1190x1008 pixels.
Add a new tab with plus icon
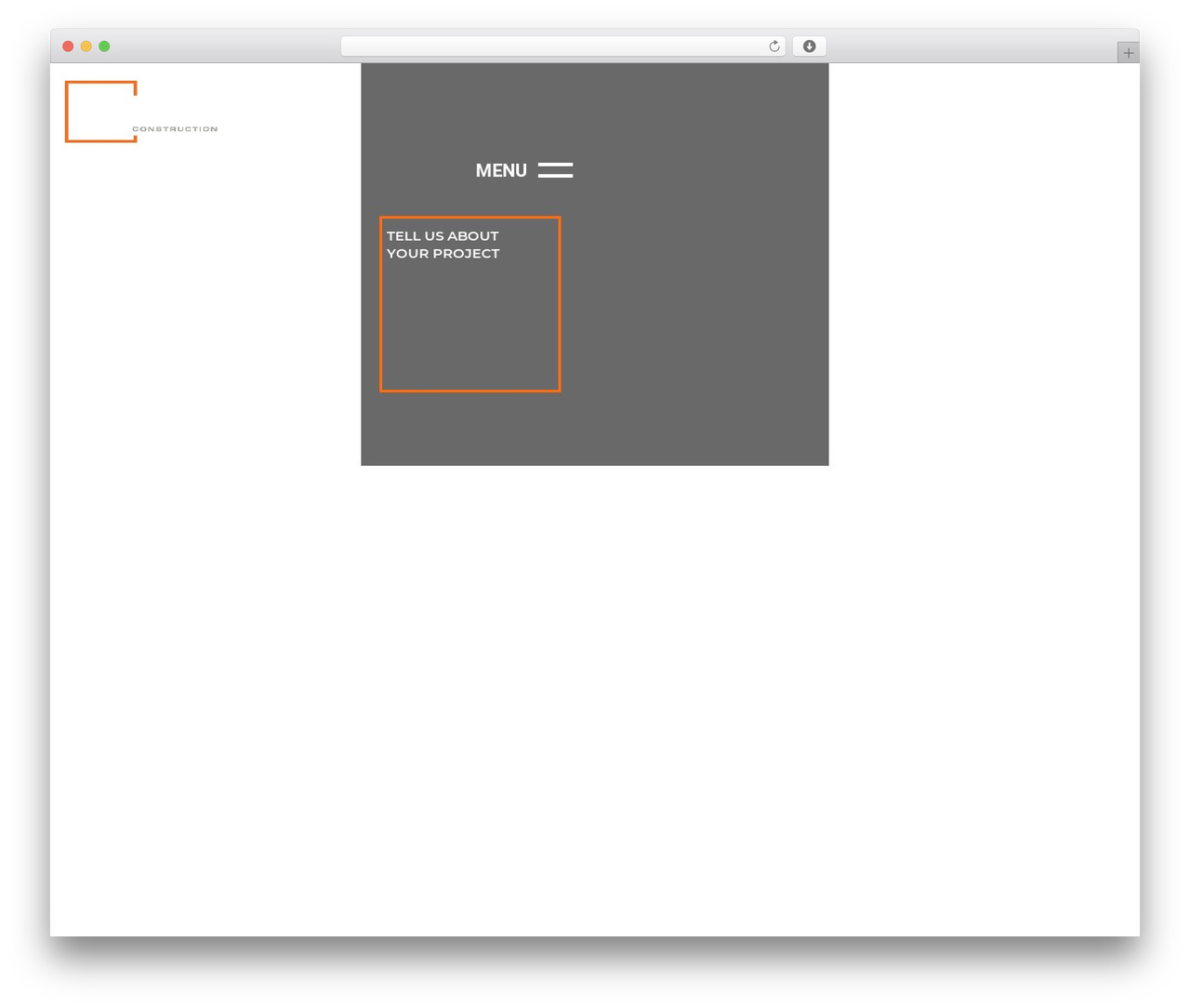tap(1128, 53)
